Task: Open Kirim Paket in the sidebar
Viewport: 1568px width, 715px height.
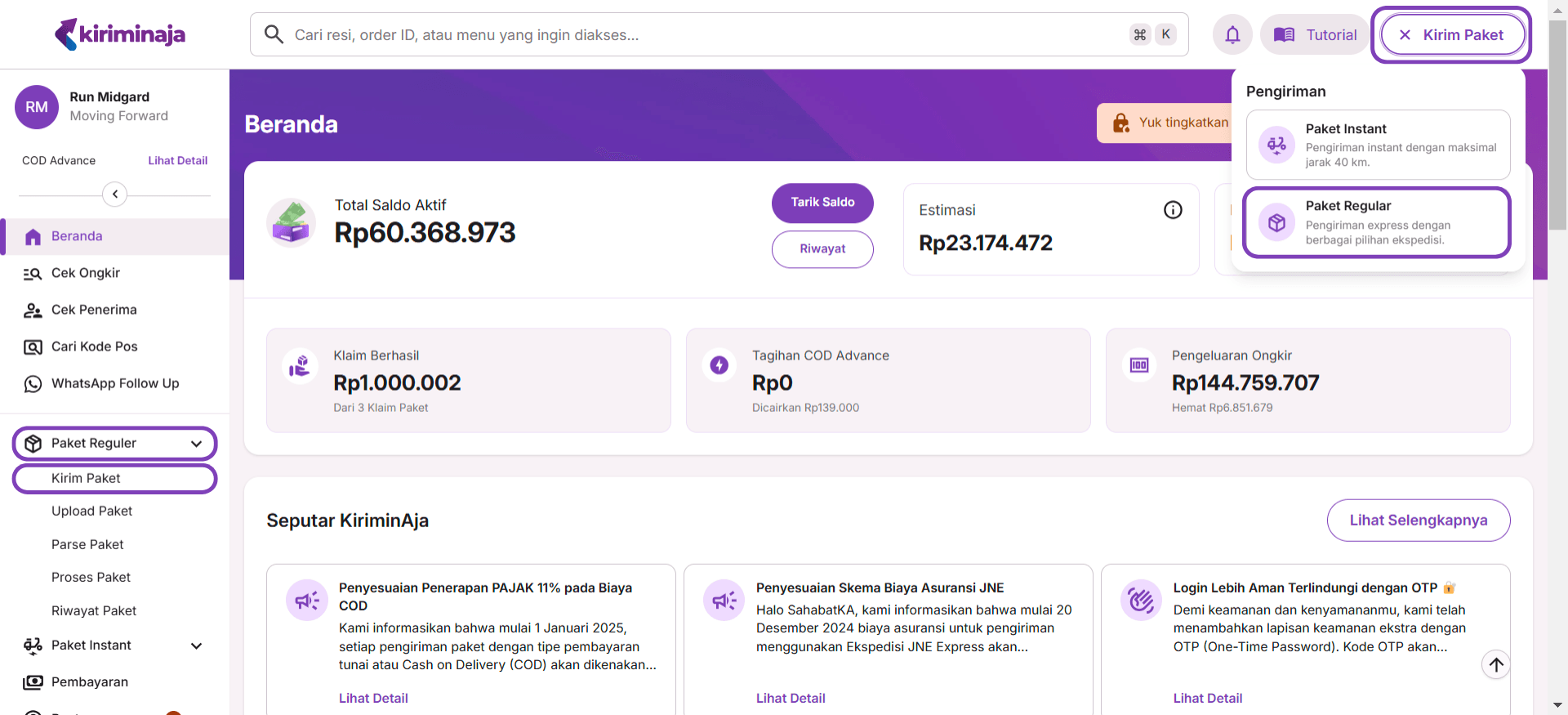Action: 87,479
